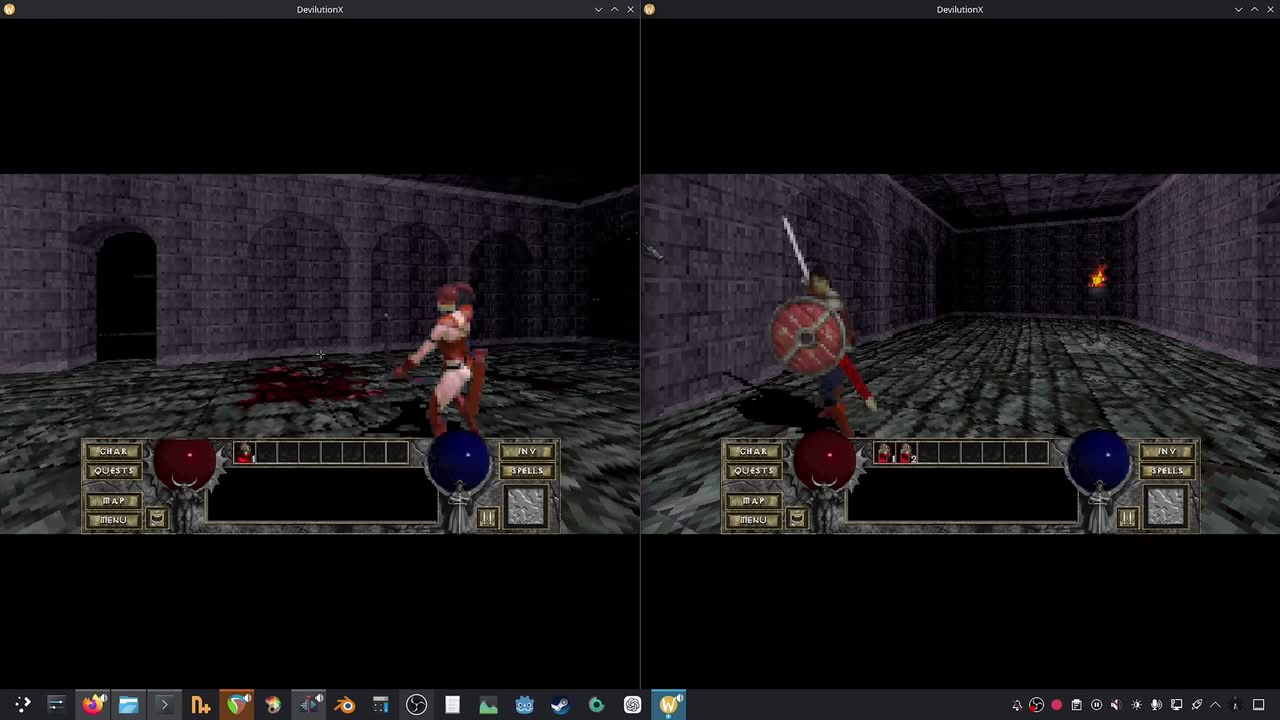Open CHAR panel in right game window
This screenshot has width=1280, height=720.
[x=753, y=452]
